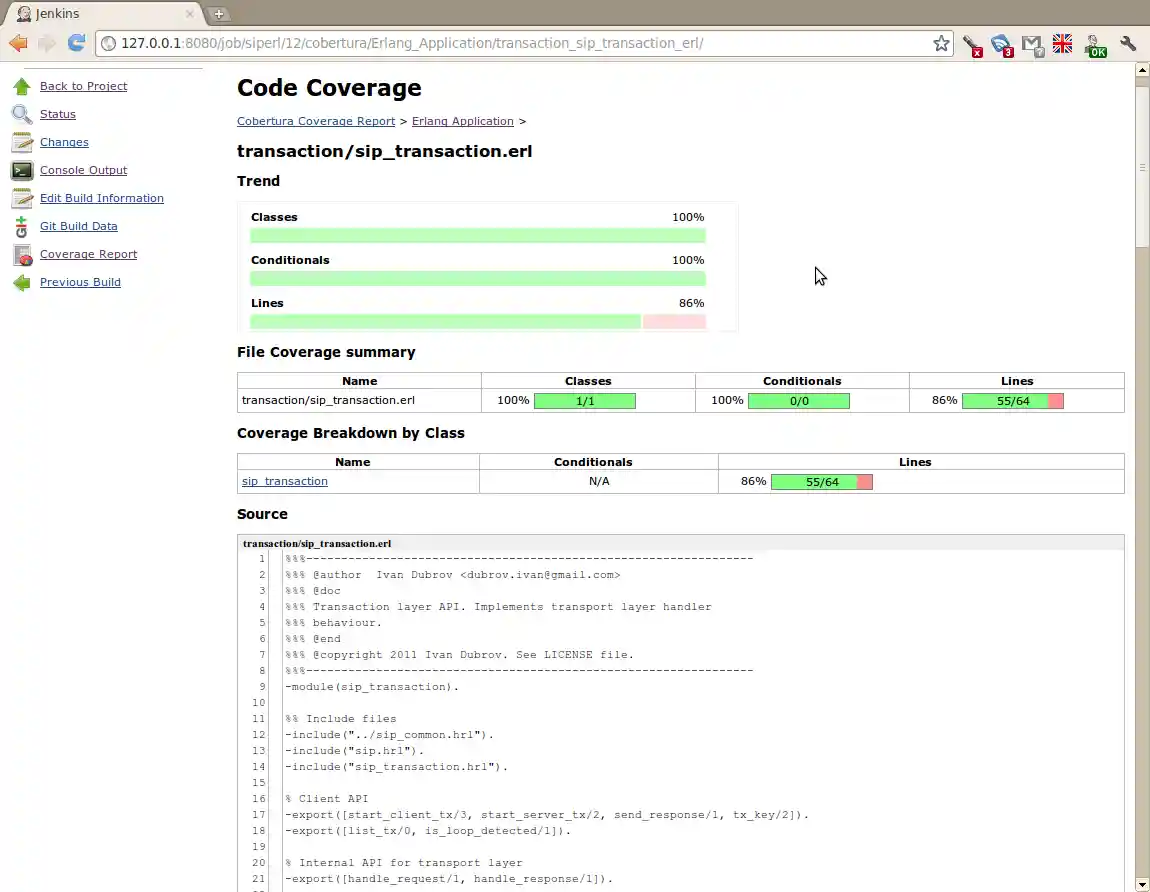This screenshot has width=1150, height=892.
Task: Open the Gmail notifier extension icon
Action: (1032, 45)
